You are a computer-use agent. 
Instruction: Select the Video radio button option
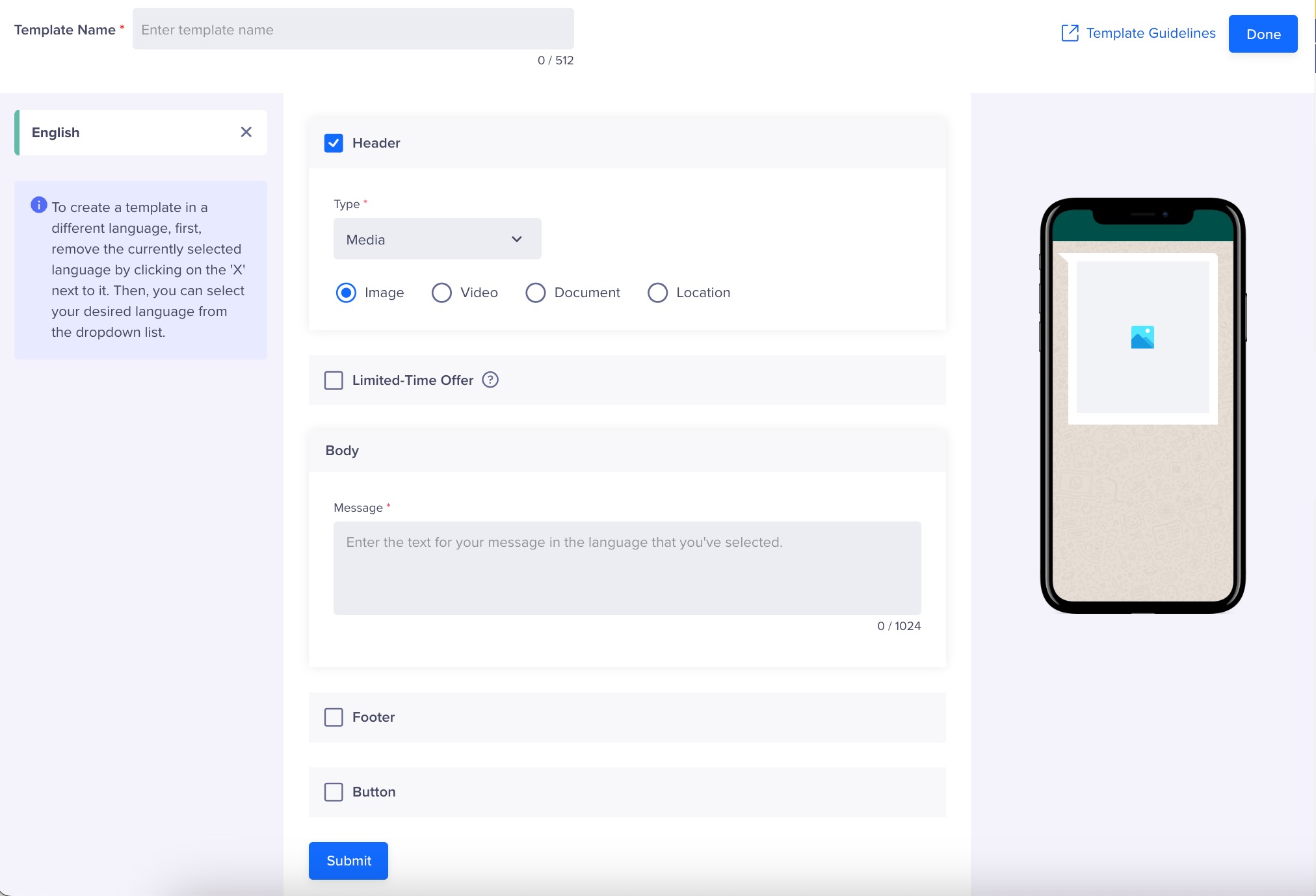tap(441, 293)
